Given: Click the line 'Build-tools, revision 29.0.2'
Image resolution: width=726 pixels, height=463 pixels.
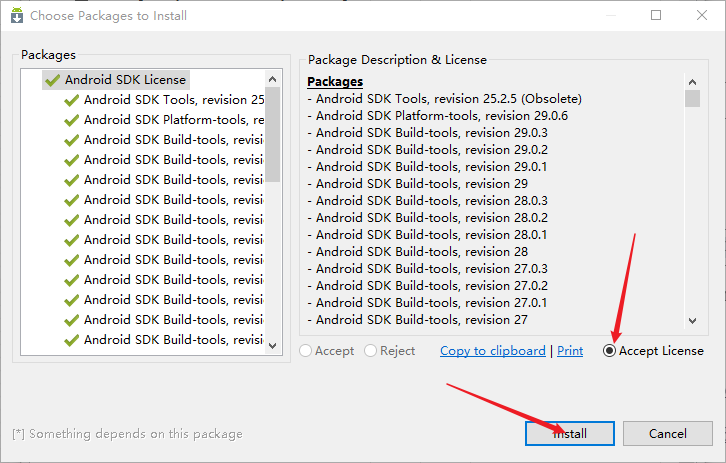Looking at the screenshot, I should [427, 150].
